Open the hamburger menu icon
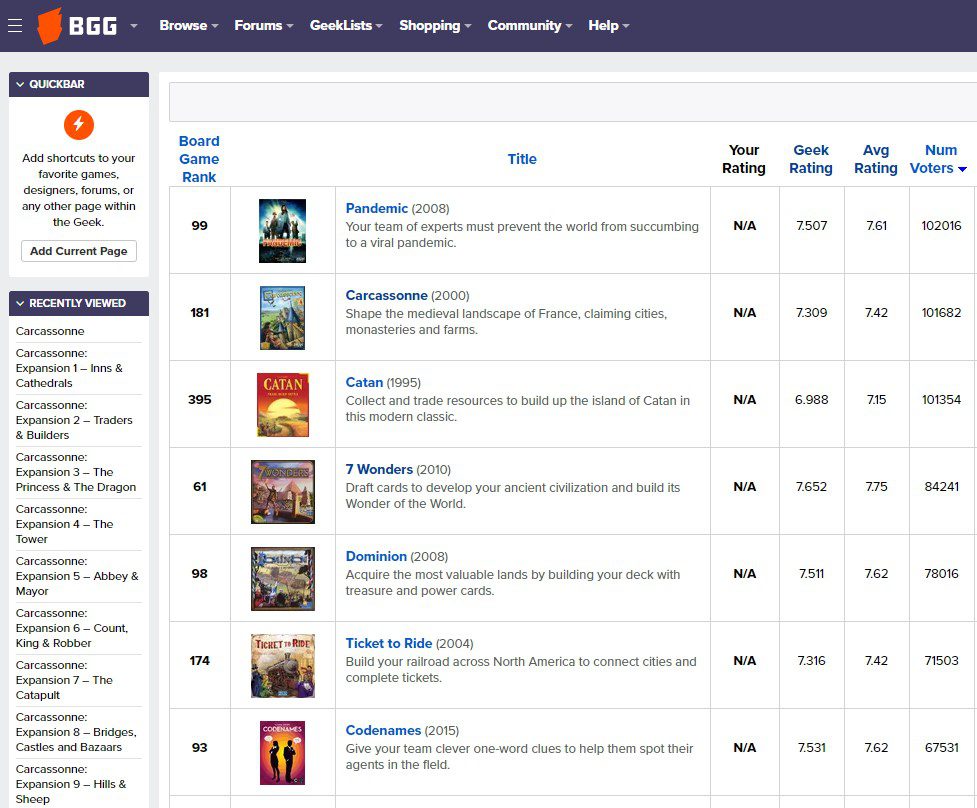Screen dimensions: 977x808 15,26
